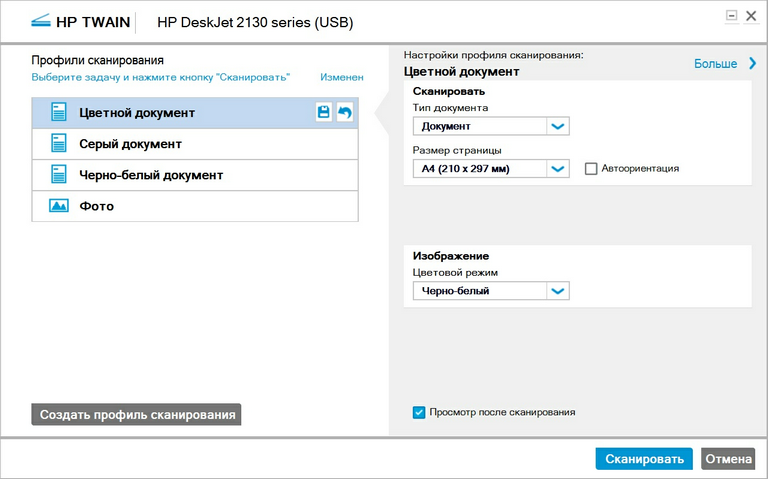Save the Цветной документ profile via disk icon
768x479 pixels.
(323, 112)
